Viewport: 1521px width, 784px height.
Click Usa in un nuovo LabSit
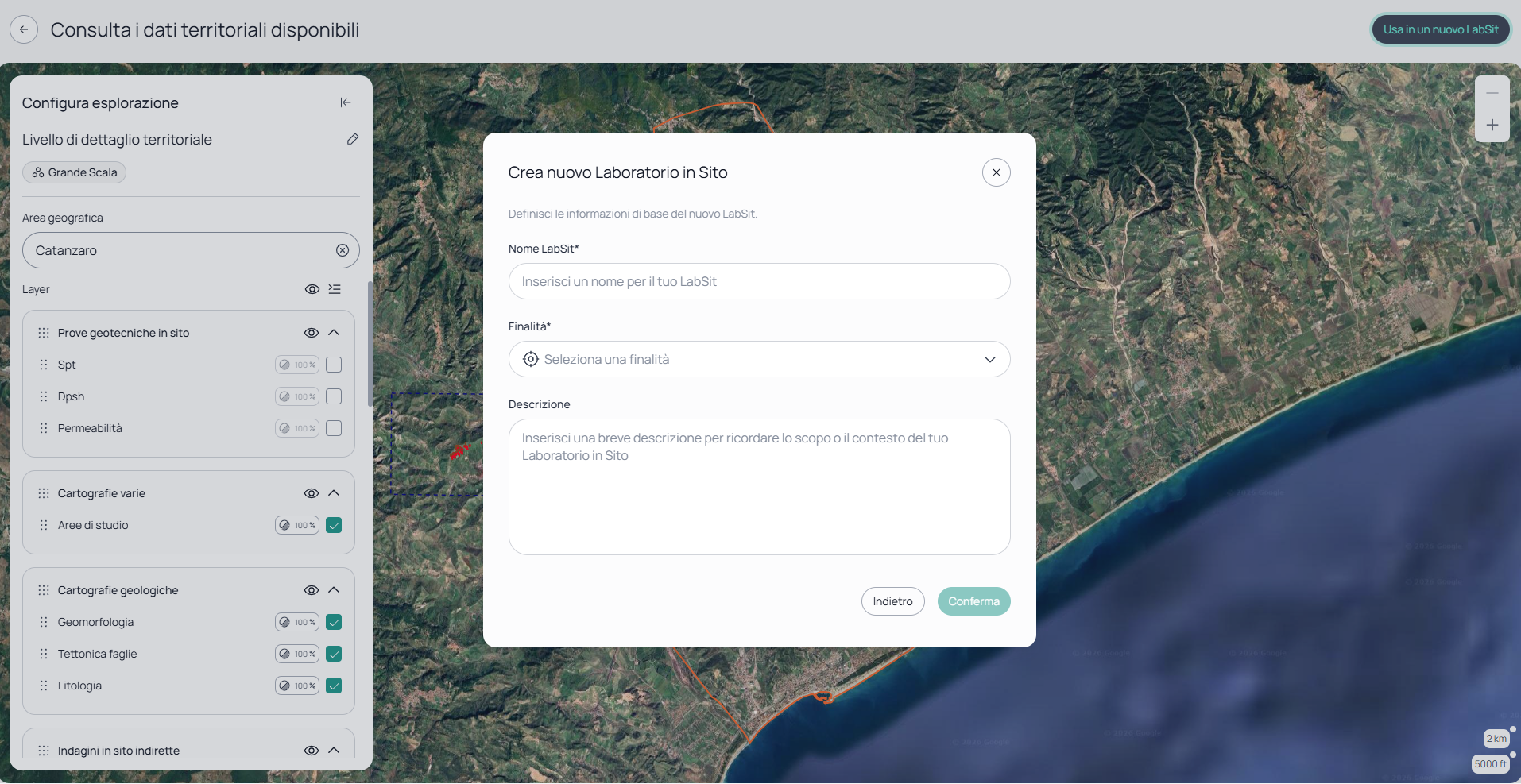[1441, 29]
